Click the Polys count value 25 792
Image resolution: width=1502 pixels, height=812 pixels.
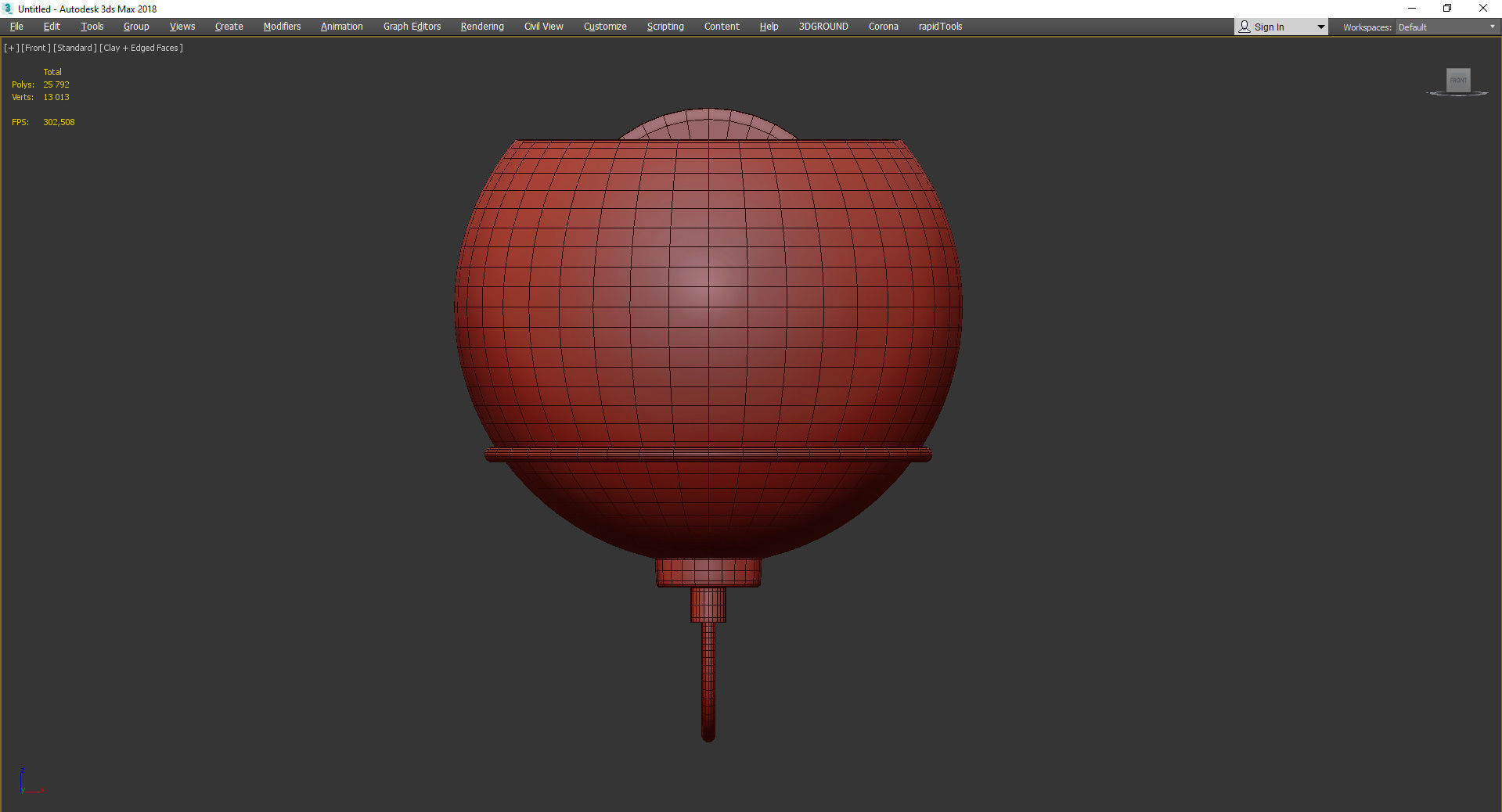tap(56, 84)
